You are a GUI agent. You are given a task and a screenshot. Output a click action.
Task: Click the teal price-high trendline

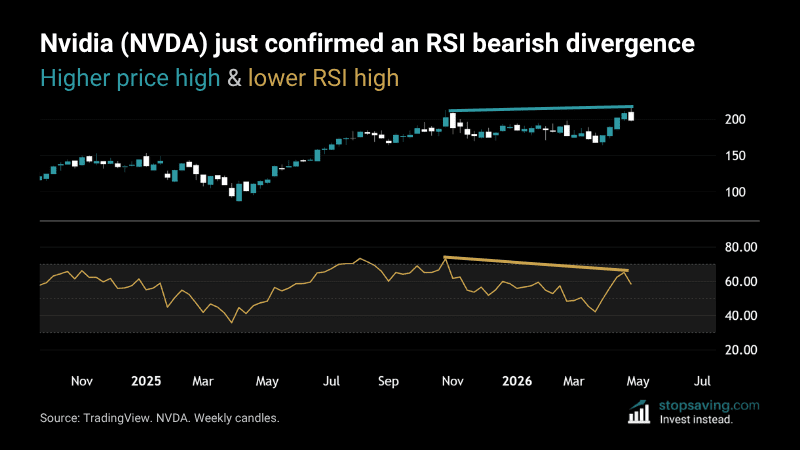pos(541,108)
